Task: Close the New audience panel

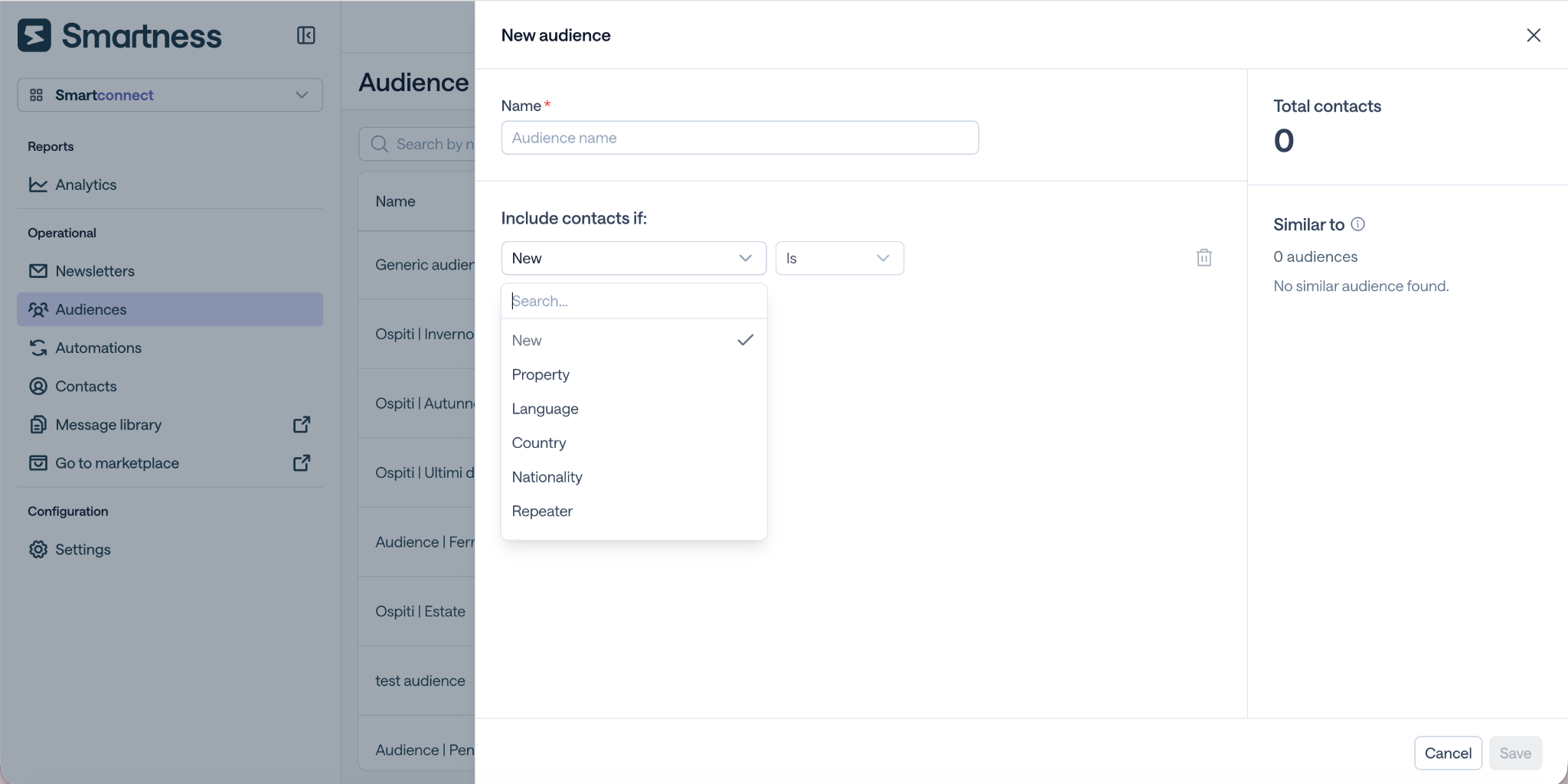Action: [1533, 35]
